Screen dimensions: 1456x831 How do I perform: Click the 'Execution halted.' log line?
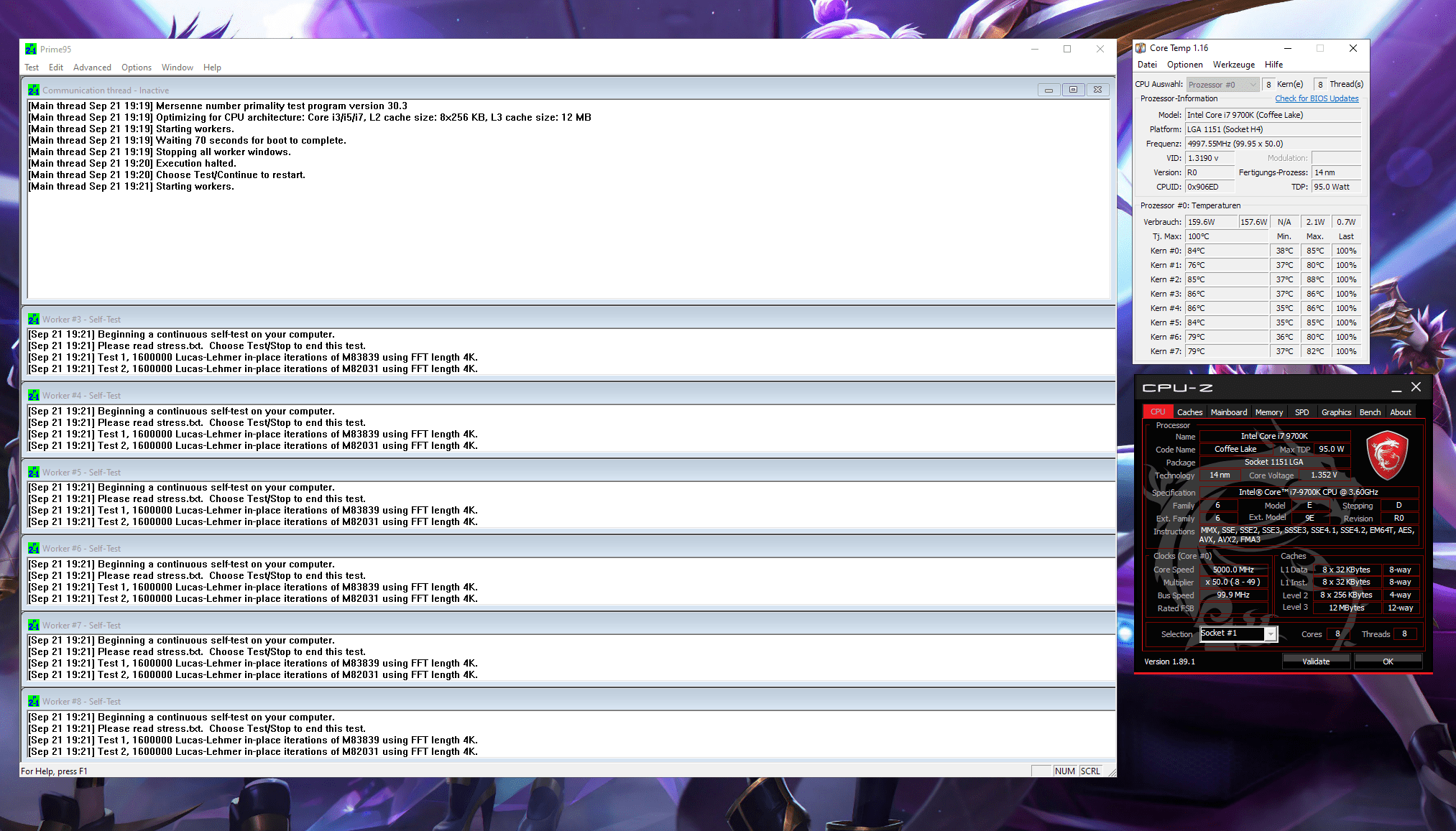[x=132, y=164]
